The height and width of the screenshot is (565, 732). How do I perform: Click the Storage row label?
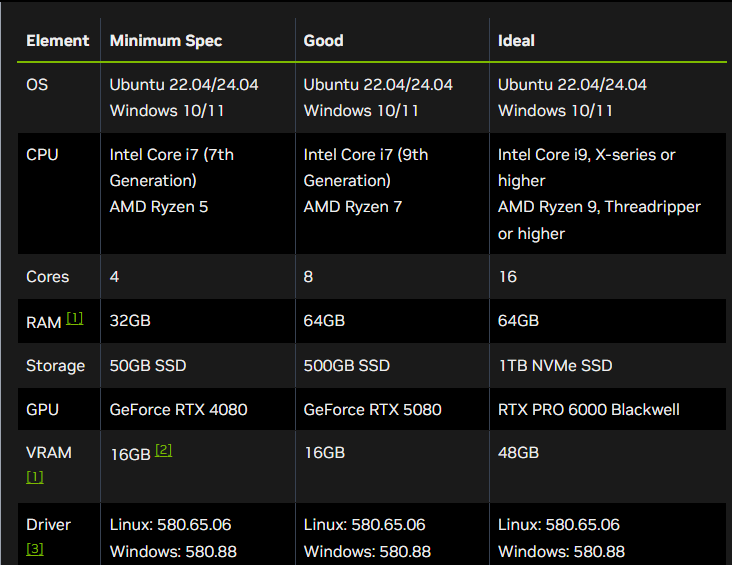[x=55, y=365]
